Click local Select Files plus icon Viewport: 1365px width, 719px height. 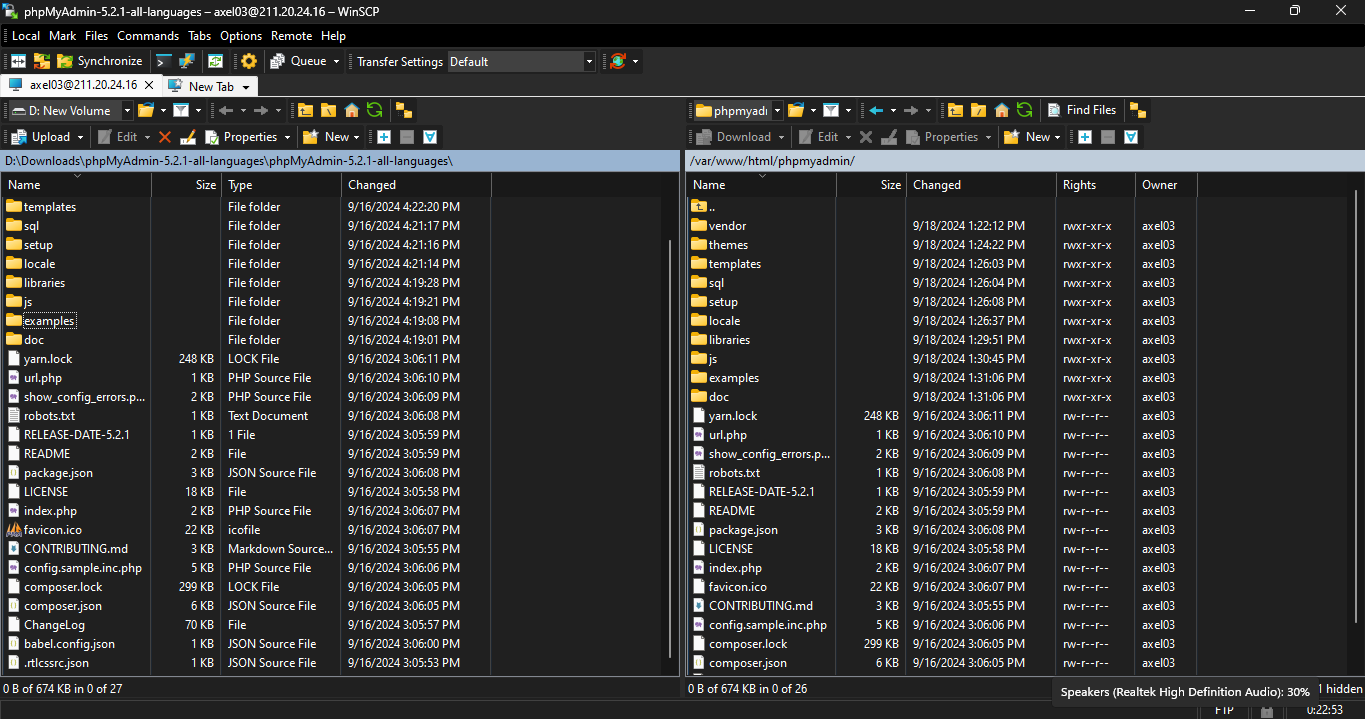coord(384,137)
